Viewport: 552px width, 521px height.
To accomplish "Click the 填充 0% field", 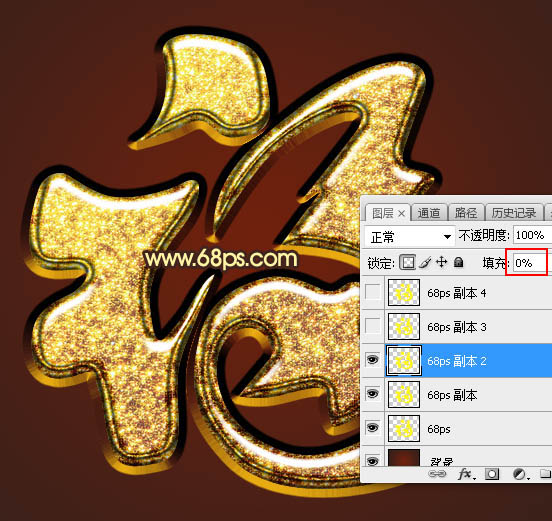I will [529, 263].
